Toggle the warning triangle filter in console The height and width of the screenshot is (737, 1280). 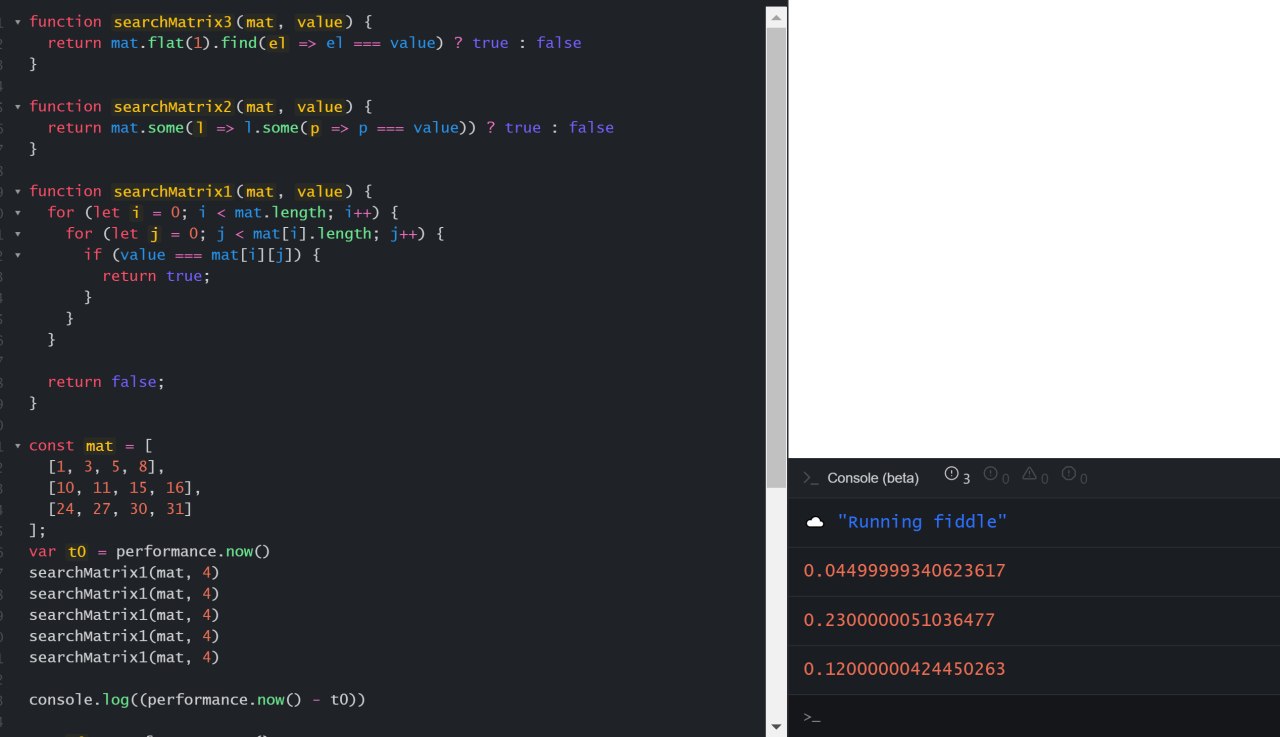[x=1036, y=476]
